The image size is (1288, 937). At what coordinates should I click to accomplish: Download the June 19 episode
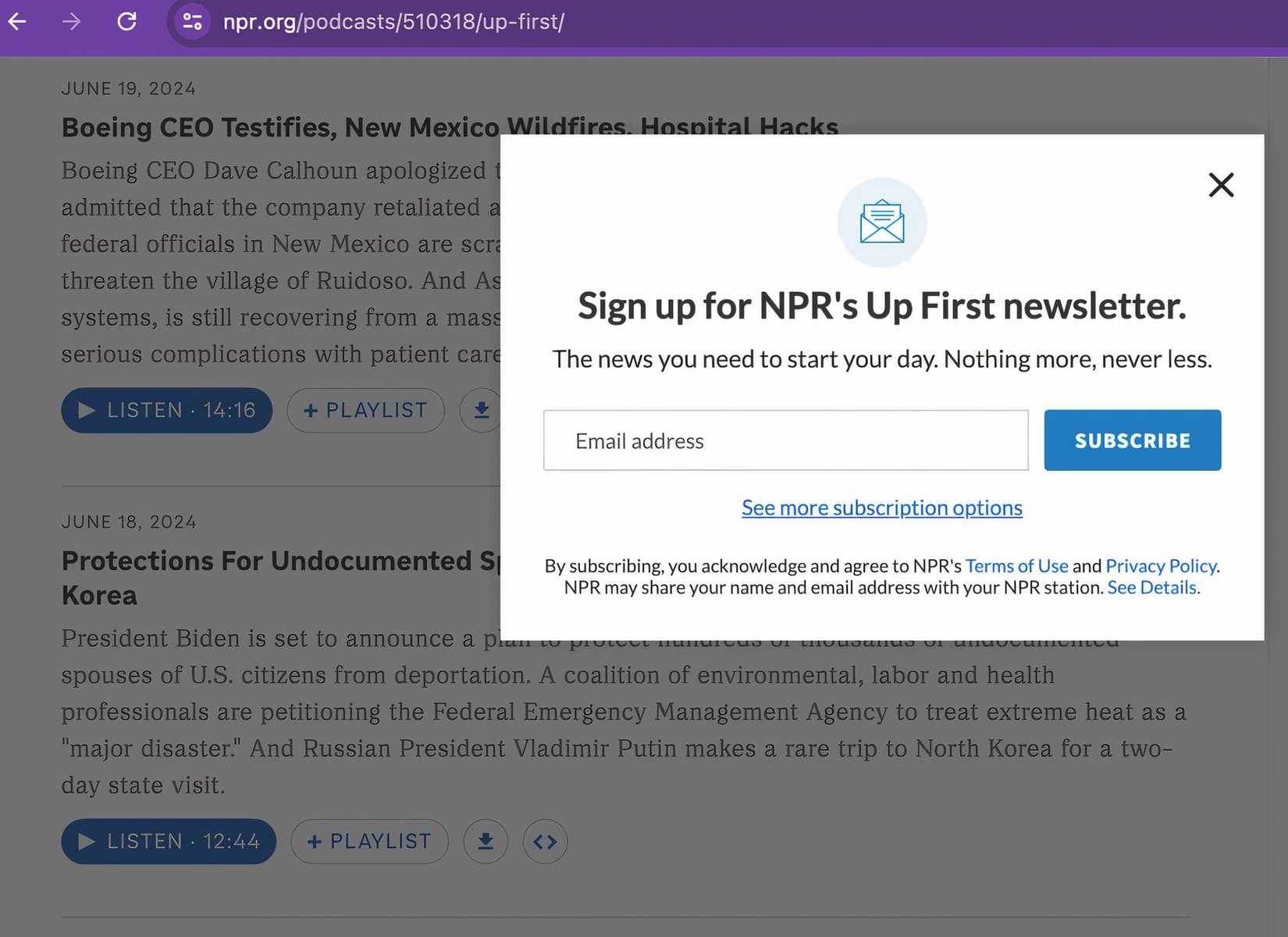coord(482,409)
